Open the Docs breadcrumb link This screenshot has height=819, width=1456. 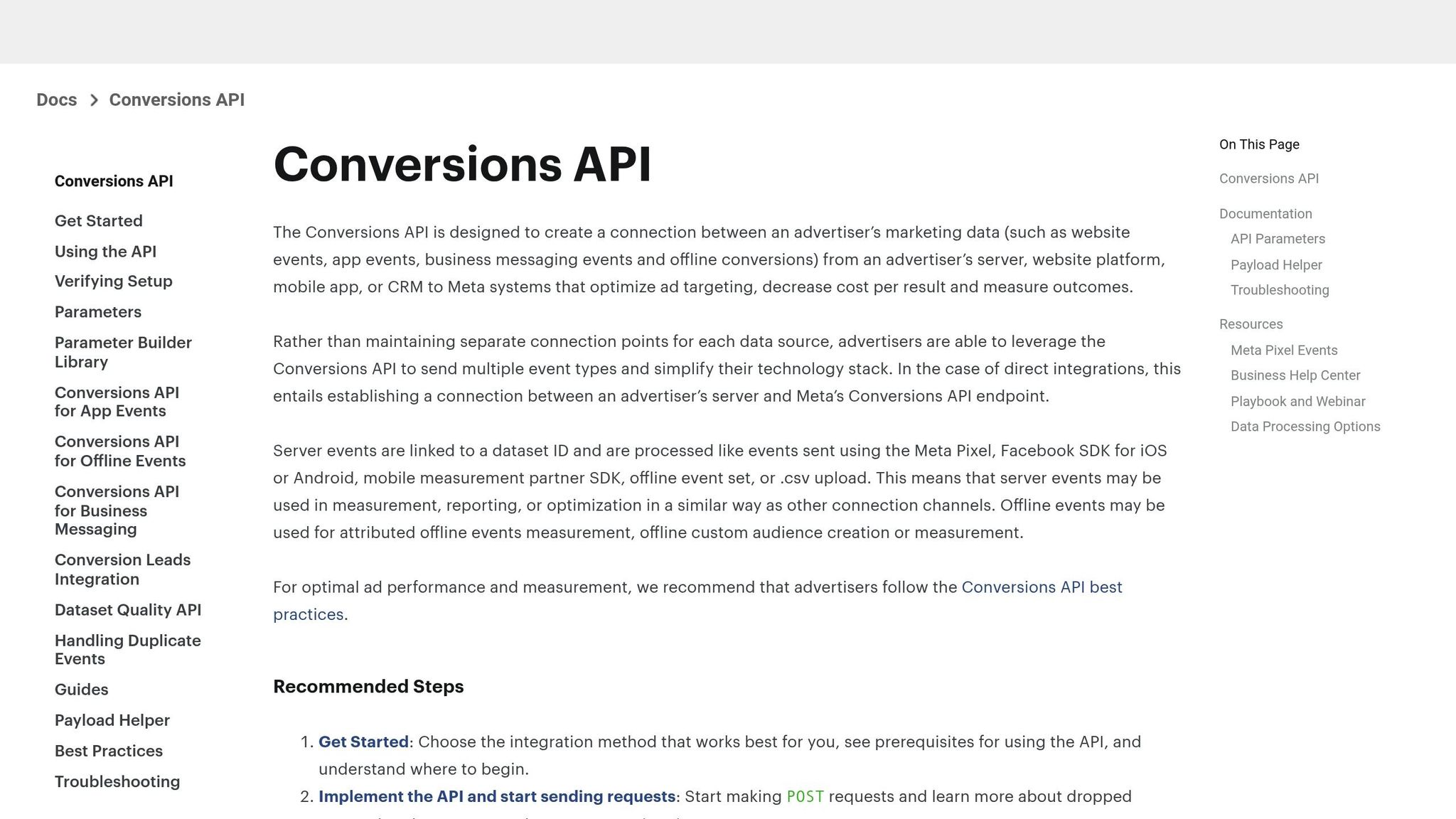[x=57, y=100]
